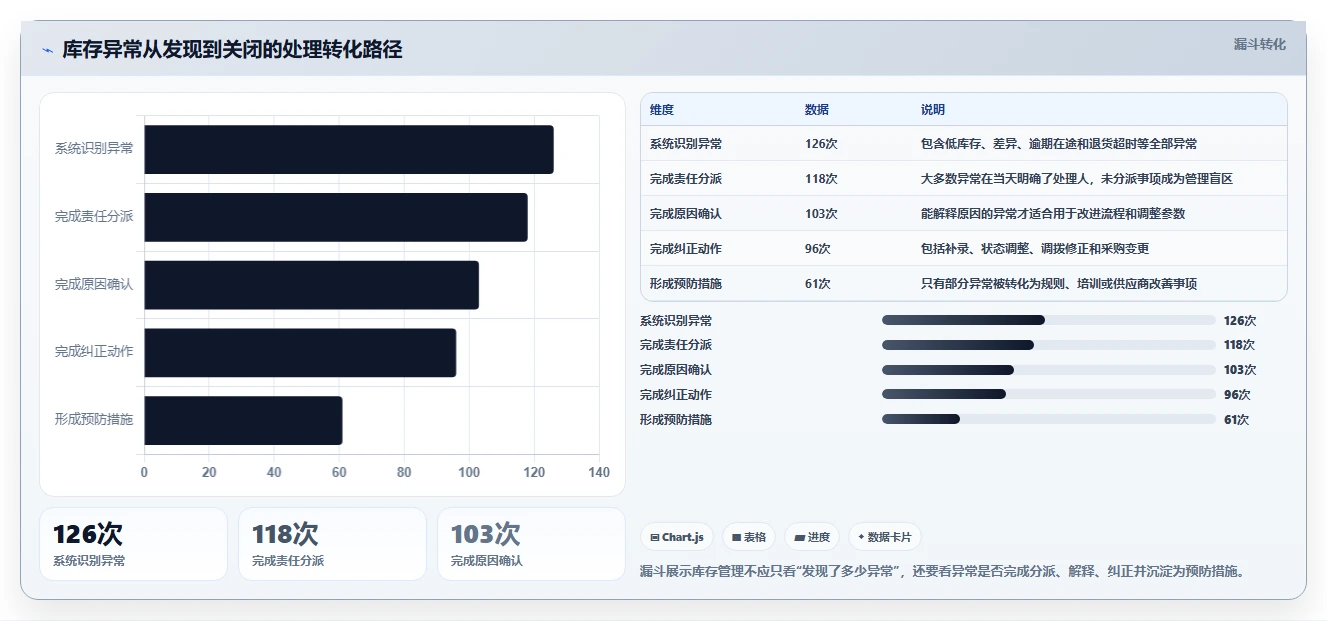The height and width of the screenshot is (621, 1327).
Task: Click the 完成责任分派 label in the progress list
Action: (x=676, y=345)
